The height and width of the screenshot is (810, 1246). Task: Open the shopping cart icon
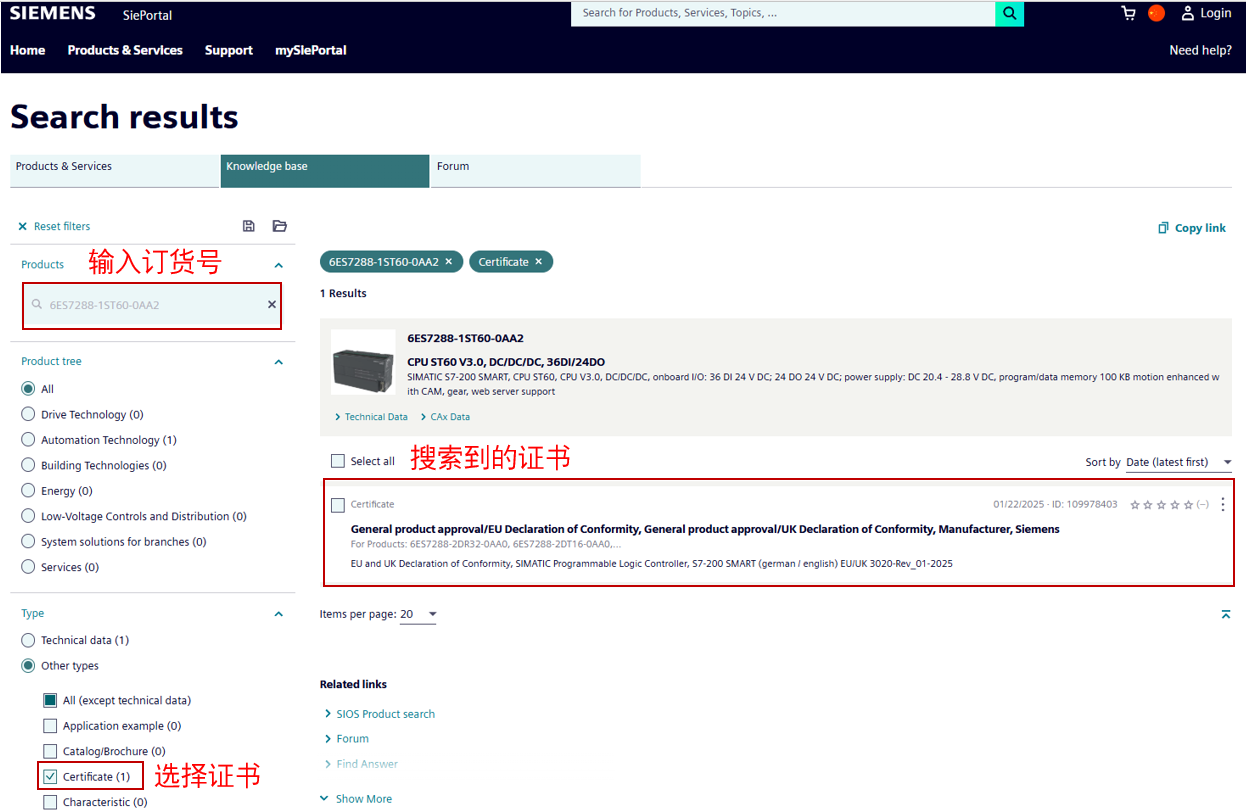pos(1129,13)
